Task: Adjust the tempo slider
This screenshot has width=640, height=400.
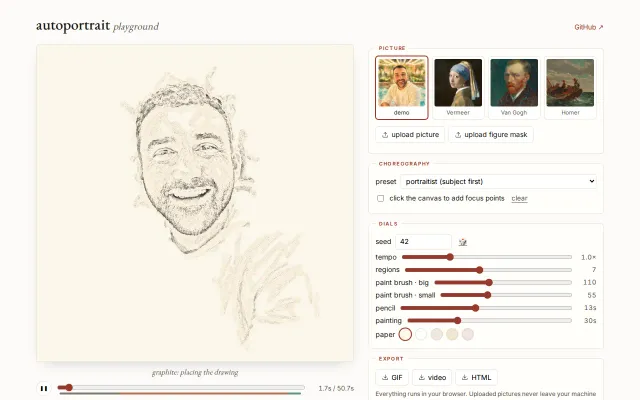Action: (487, 257)
